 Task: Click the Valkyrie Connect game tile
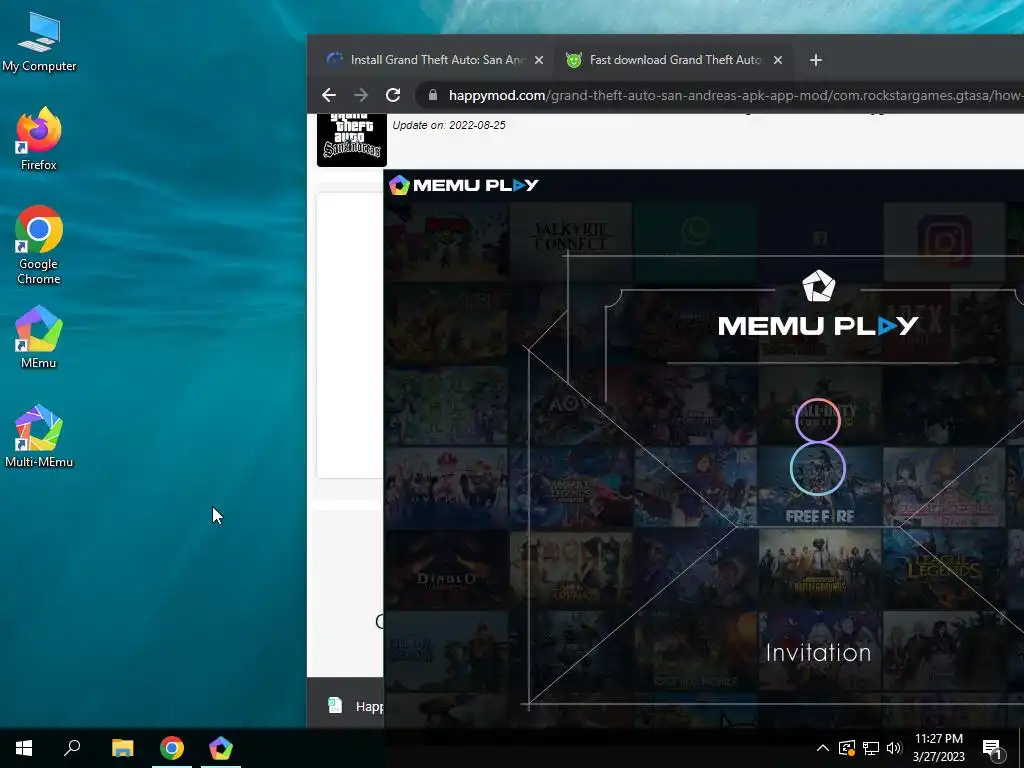point(571,241)
